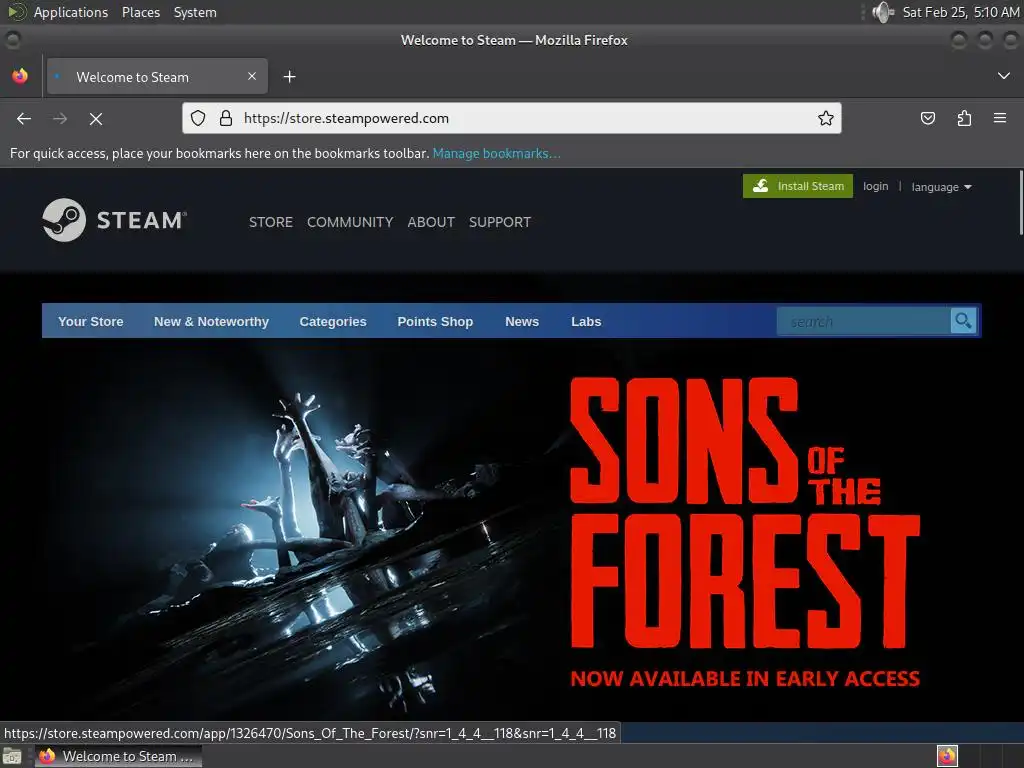
Task: Select the Welcome to Steam browser tab
Action: 157,76
